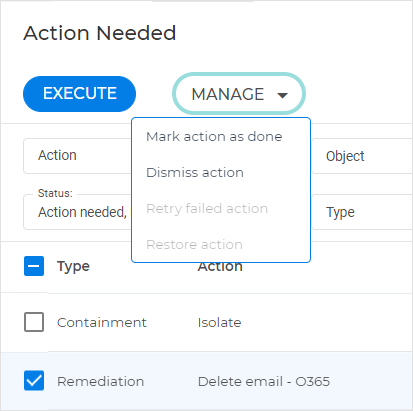
Task: Click the Action Needed heading
Action: [100, 33]
